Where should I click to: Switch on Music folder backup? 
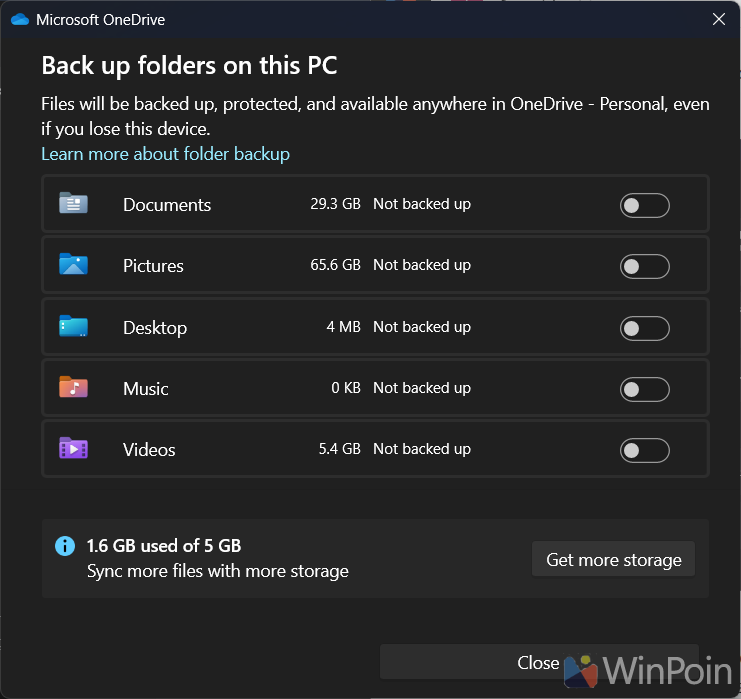pyautogui.click(x=644, y=389)
